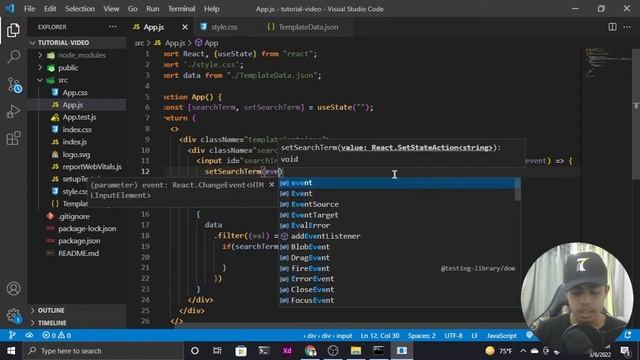Open the Go menu
Image resolution: width=640 pixels, height=360 pixels.
[132, 9]
